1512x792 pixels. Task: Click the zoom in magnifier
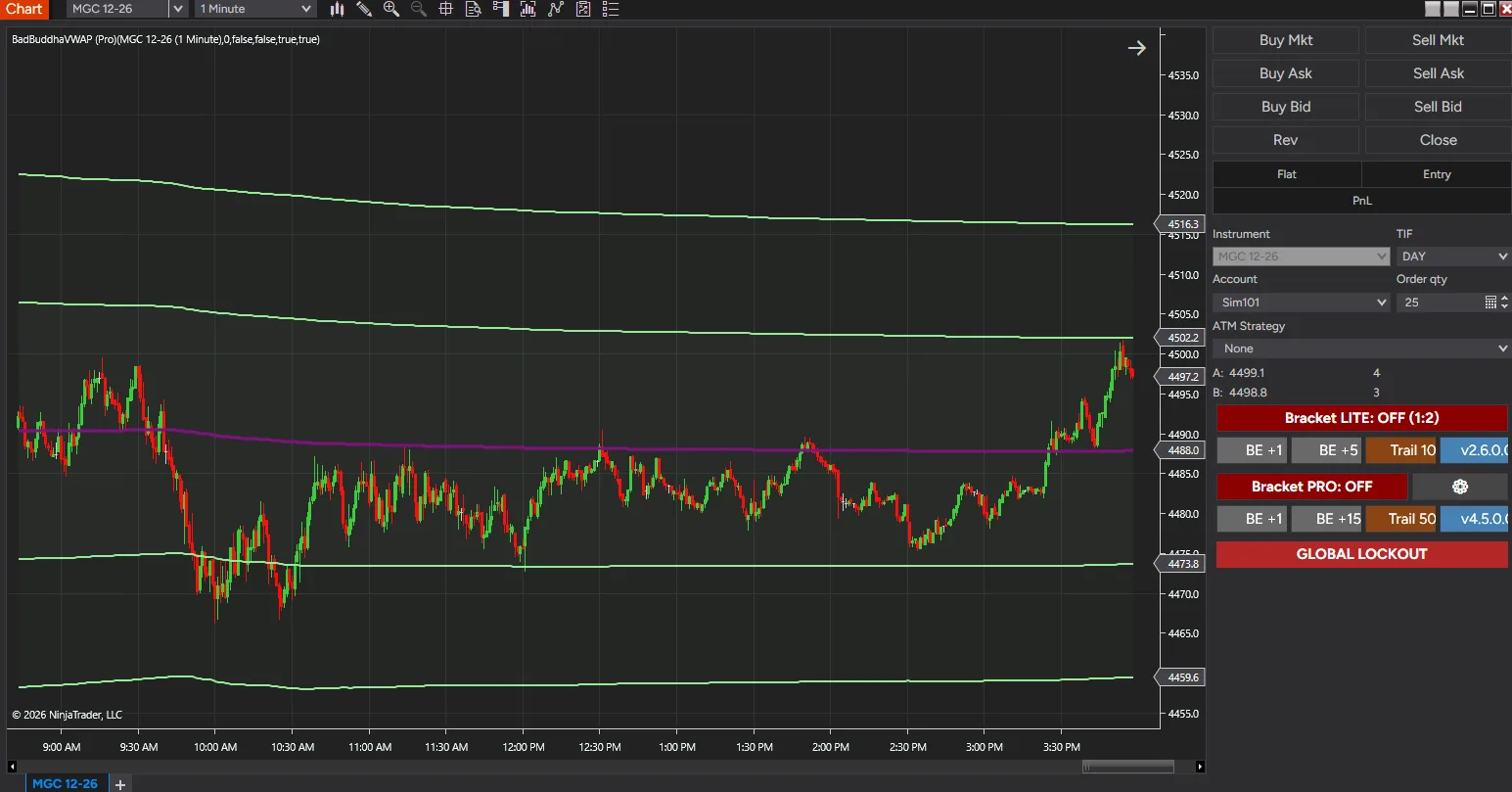391,9
